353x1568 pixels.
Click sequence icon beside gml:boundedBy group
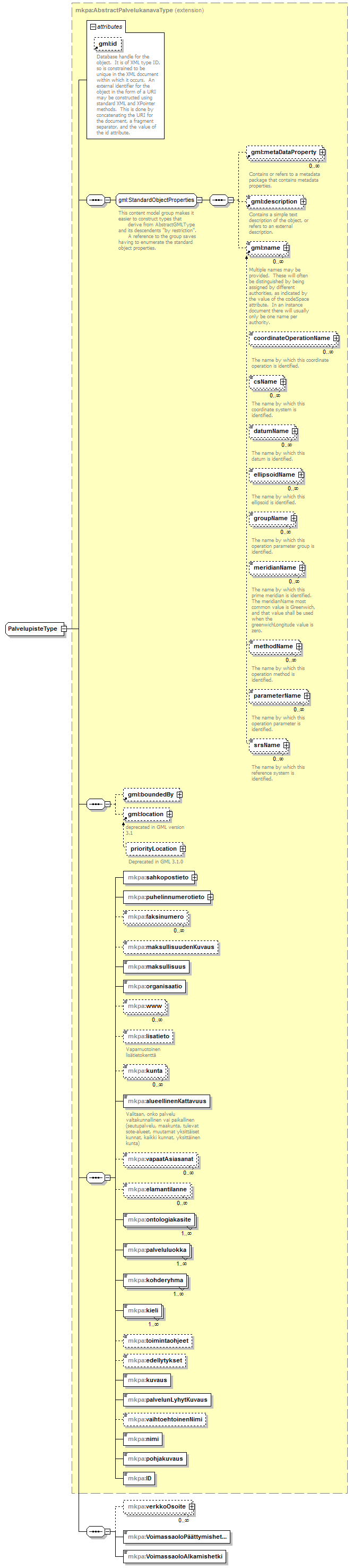(96, 804)
